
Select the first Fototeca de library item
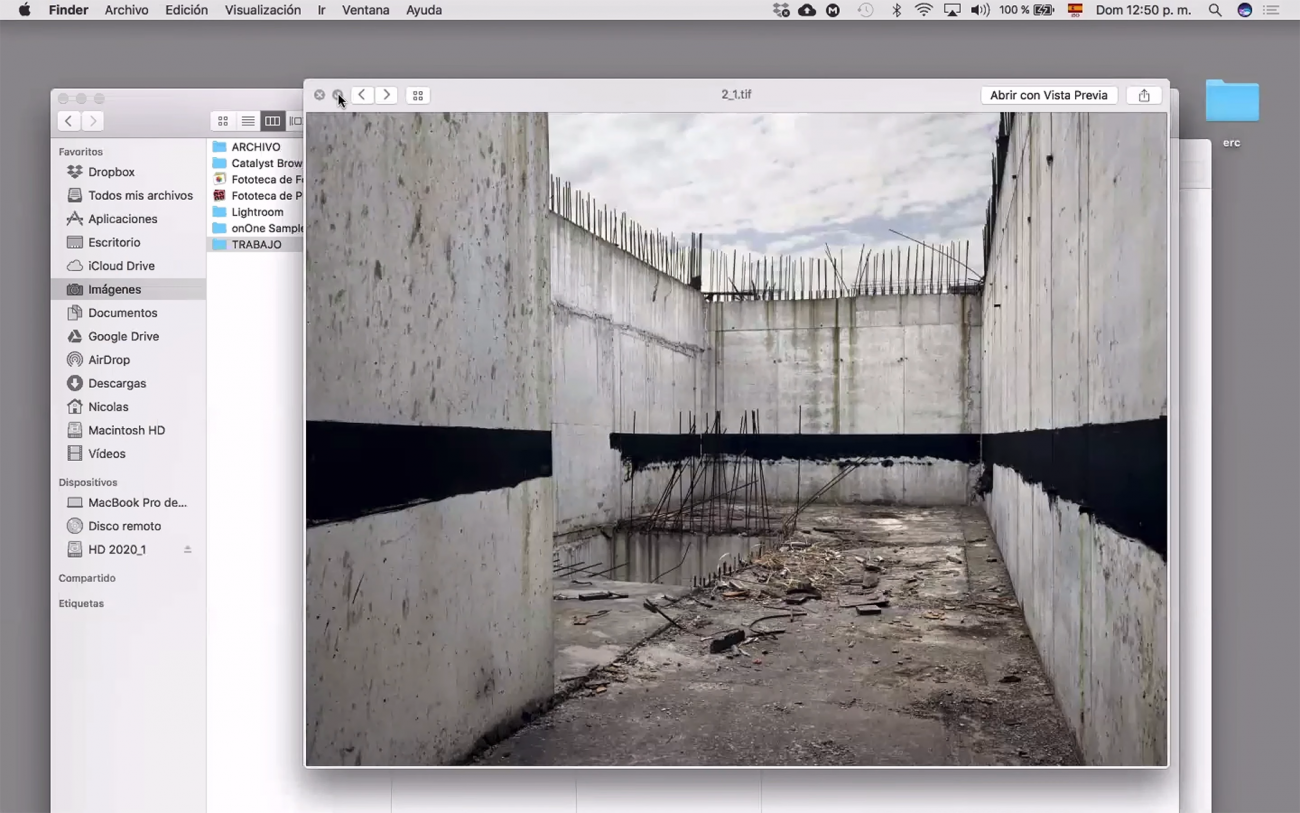pos(255,179)
